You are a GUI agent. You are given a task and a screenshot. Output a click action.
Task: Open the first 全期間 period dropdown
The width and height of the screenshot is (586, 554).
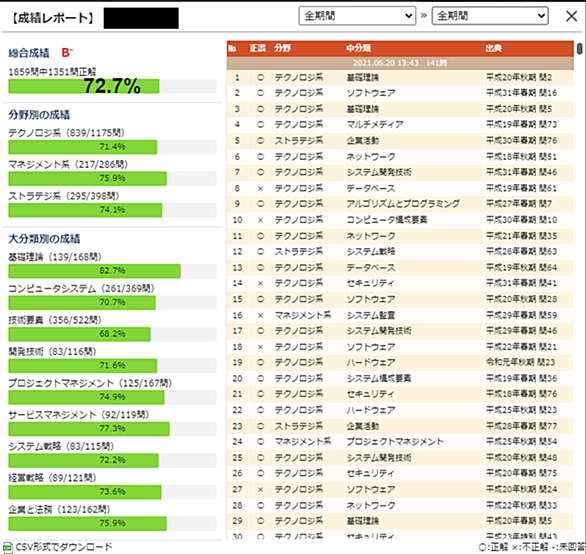[x=357, y=16]
